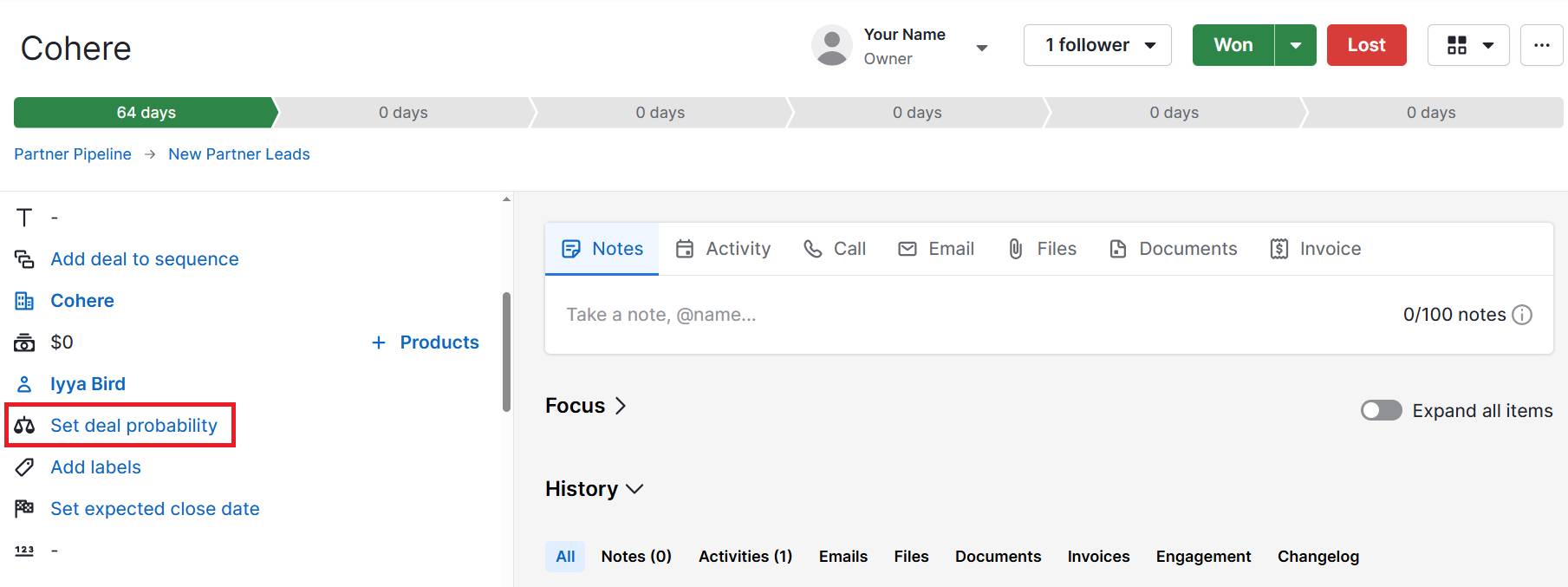Open the New Partner Leads stage link

239,154
